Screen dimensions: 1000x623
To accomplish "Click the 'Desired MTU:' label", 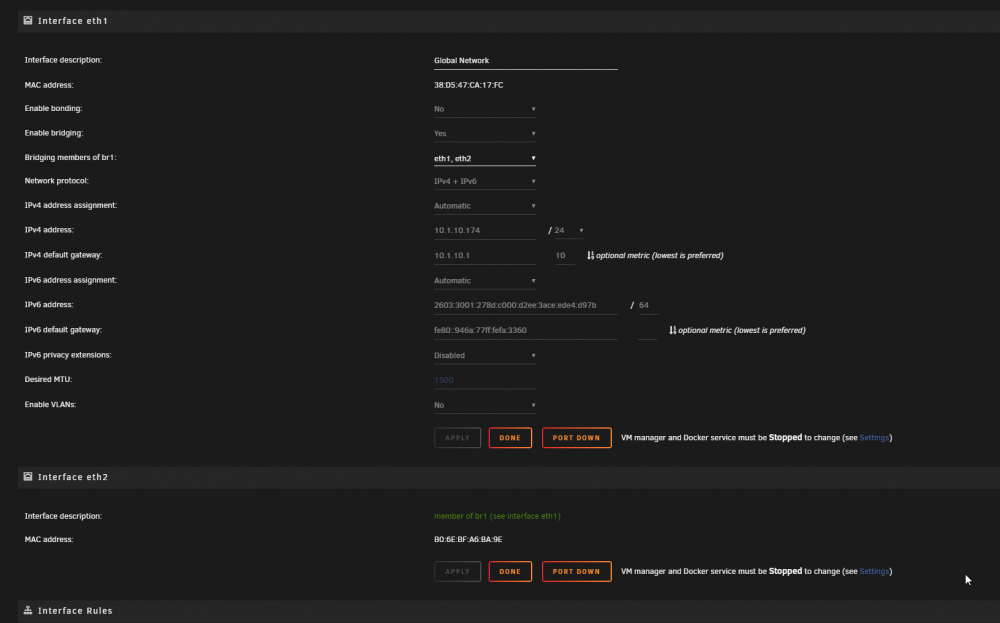I will [x=48, y=379].
